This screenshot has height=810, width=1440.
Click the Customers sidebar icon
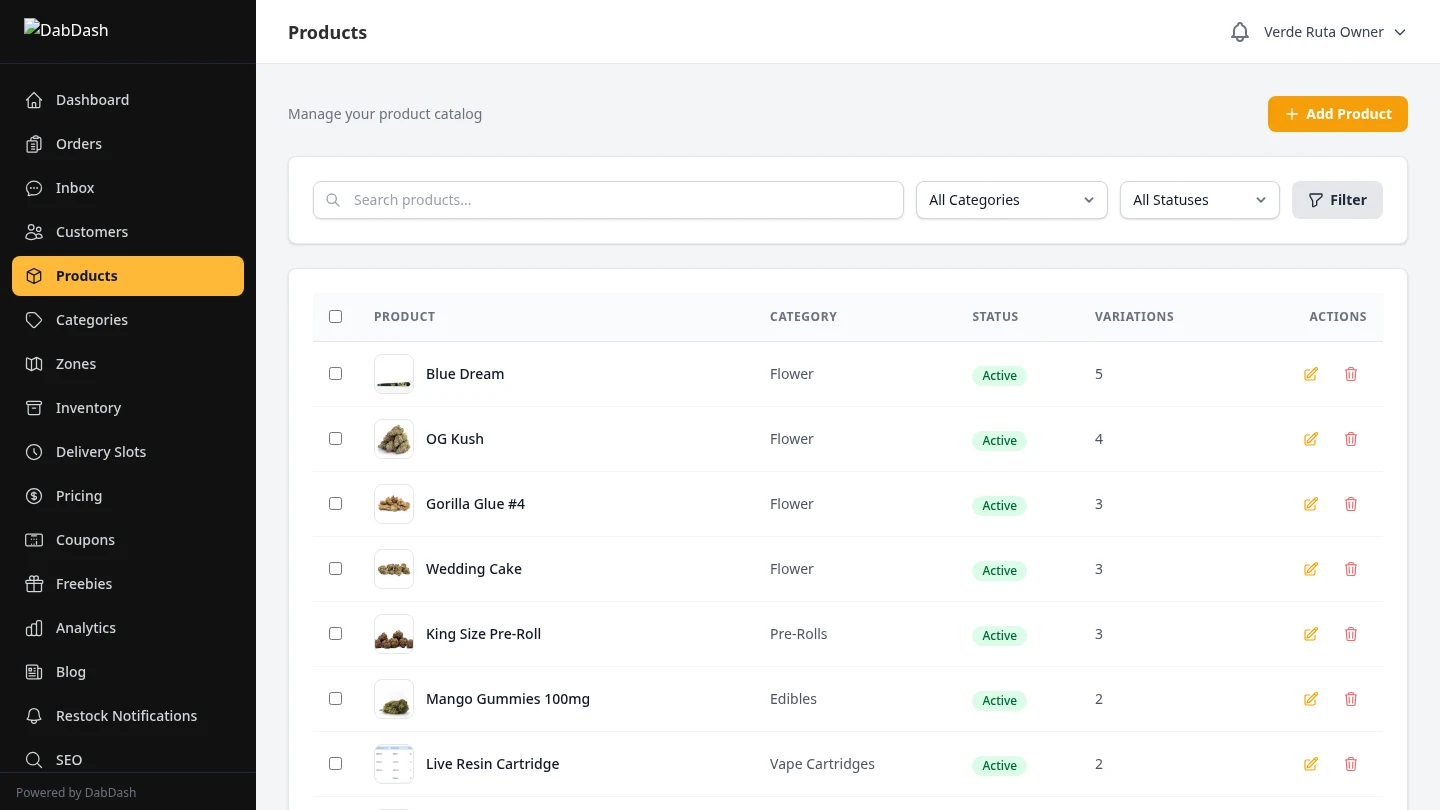(33, 231)
